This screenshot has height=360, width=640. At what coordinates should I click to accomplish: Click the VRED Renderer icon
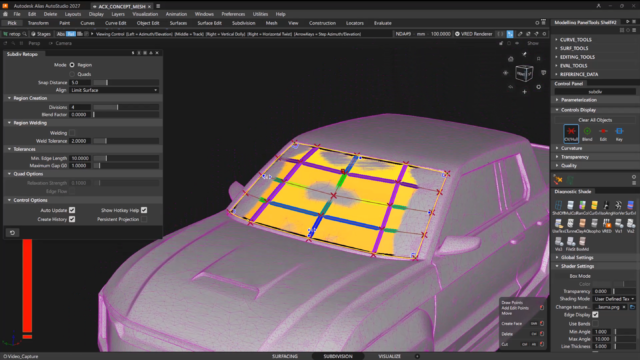pos(457,34)
